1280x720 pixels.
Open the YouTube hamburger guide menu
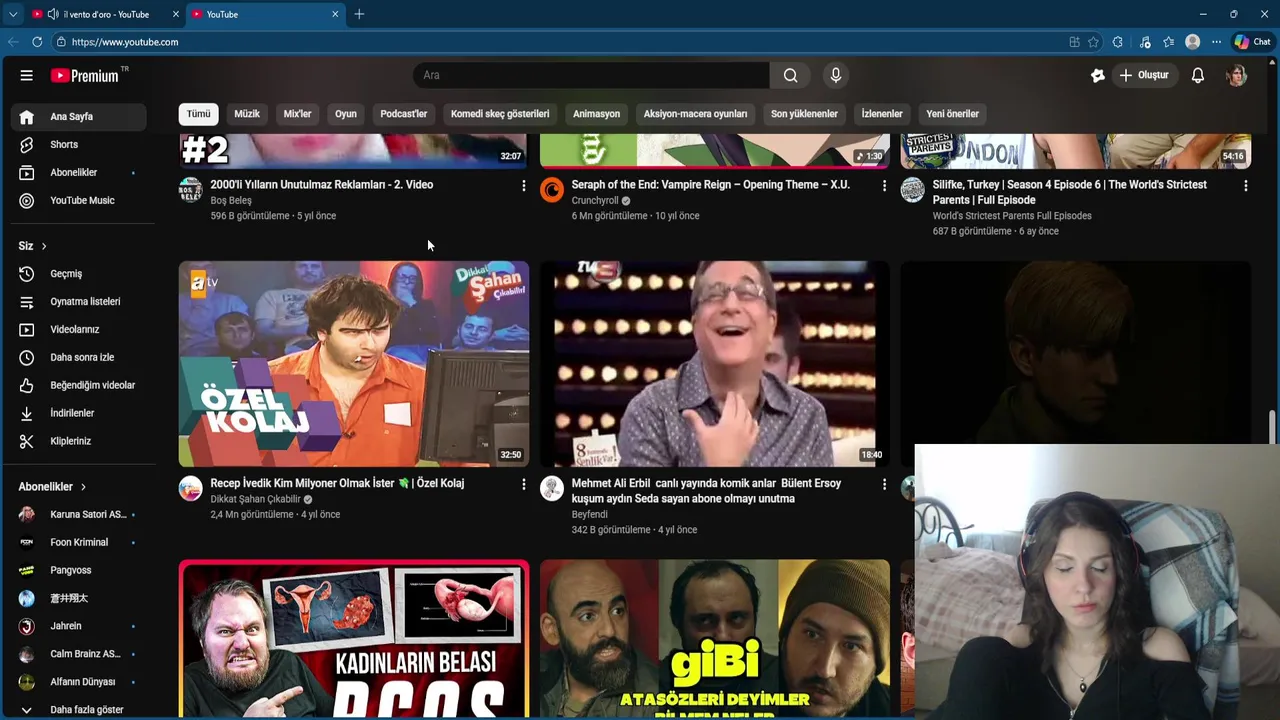coord(27,75)
